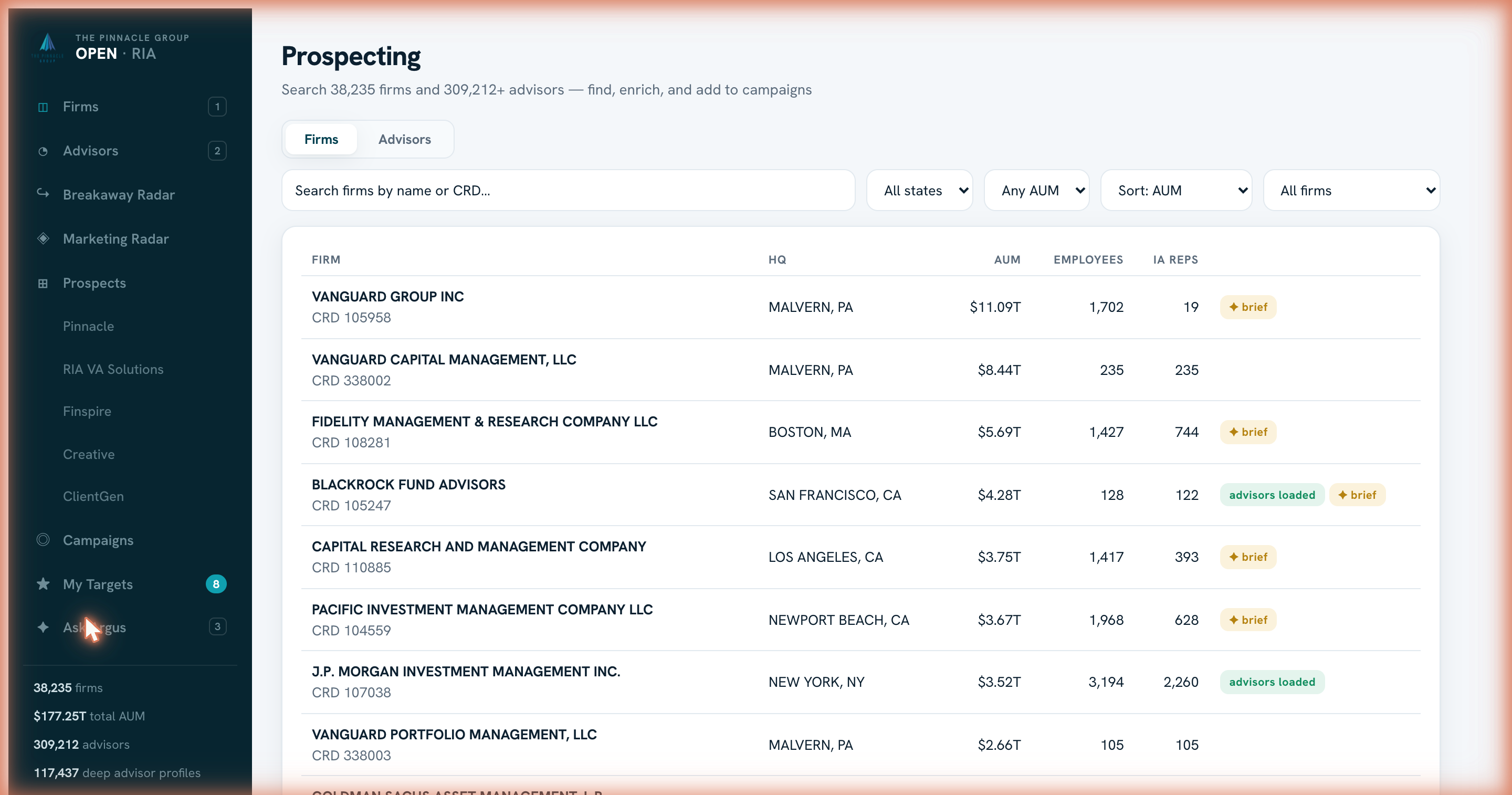Open VANGUARD GROUP INC firm row

tap(860, 307)
